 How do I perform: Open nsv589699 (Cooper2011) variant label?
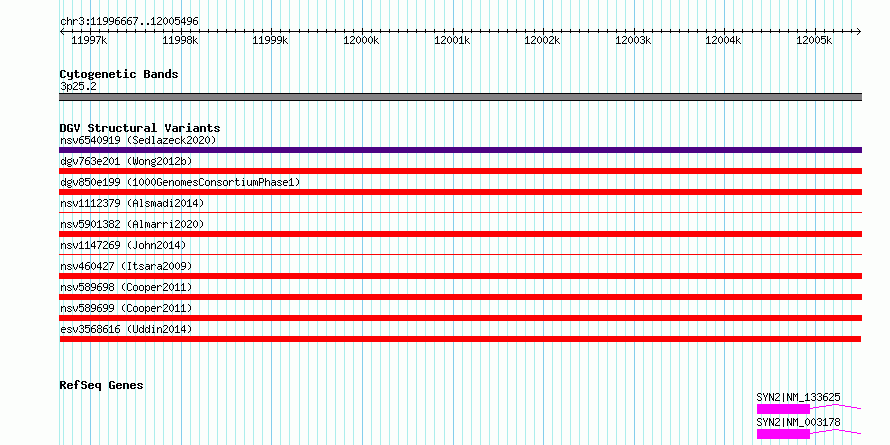pos(126,308)
